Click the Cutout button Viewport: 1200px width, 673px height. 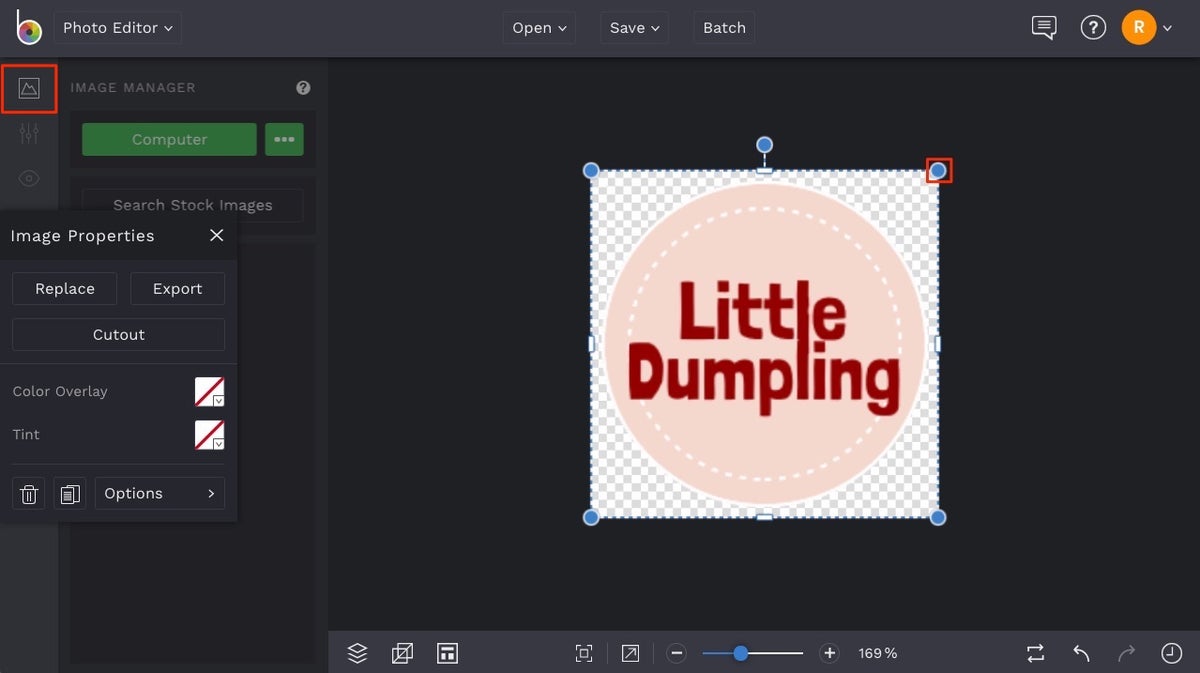point(118,334)
